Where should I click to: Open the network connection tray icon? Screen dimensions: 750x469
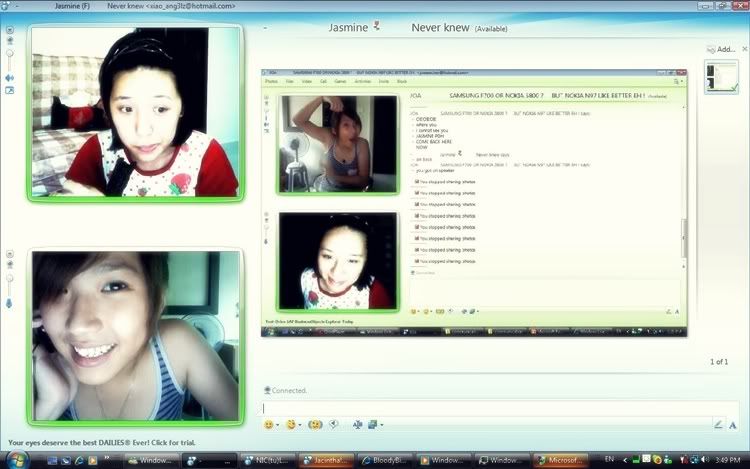click(695, 460)
